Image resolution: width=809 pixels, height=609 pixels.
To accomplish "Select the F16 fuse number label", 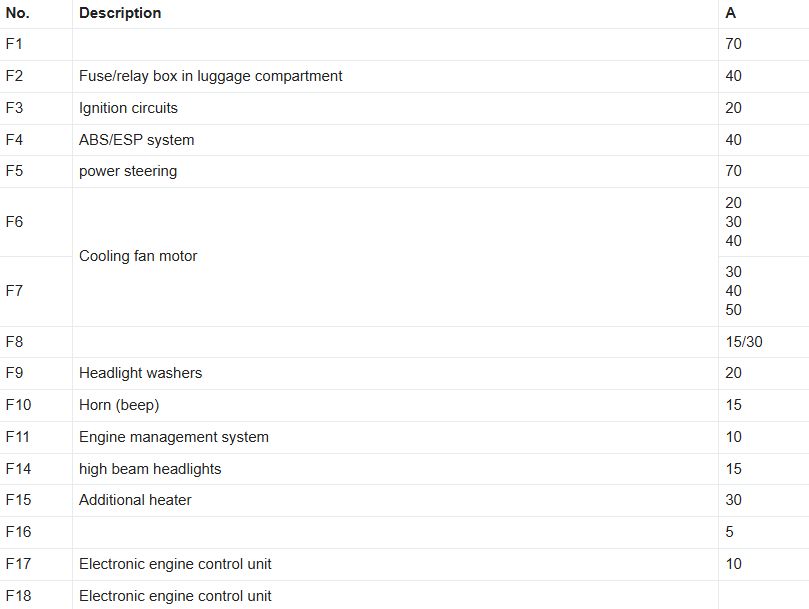I will (x=18, y=532).
